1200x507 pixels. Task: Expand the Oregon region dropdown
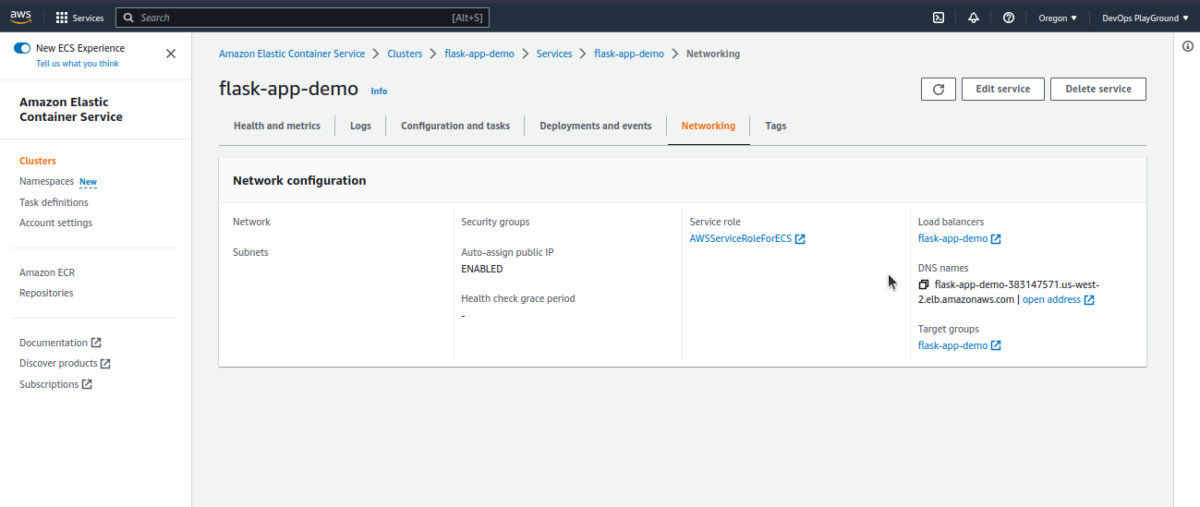(x=1058, y=18)
